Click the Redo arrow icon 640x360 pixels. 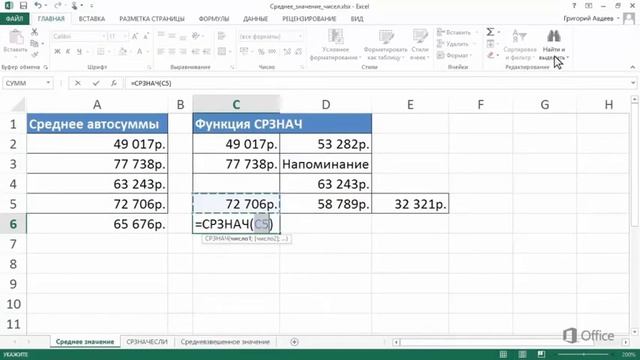[58, 6]
